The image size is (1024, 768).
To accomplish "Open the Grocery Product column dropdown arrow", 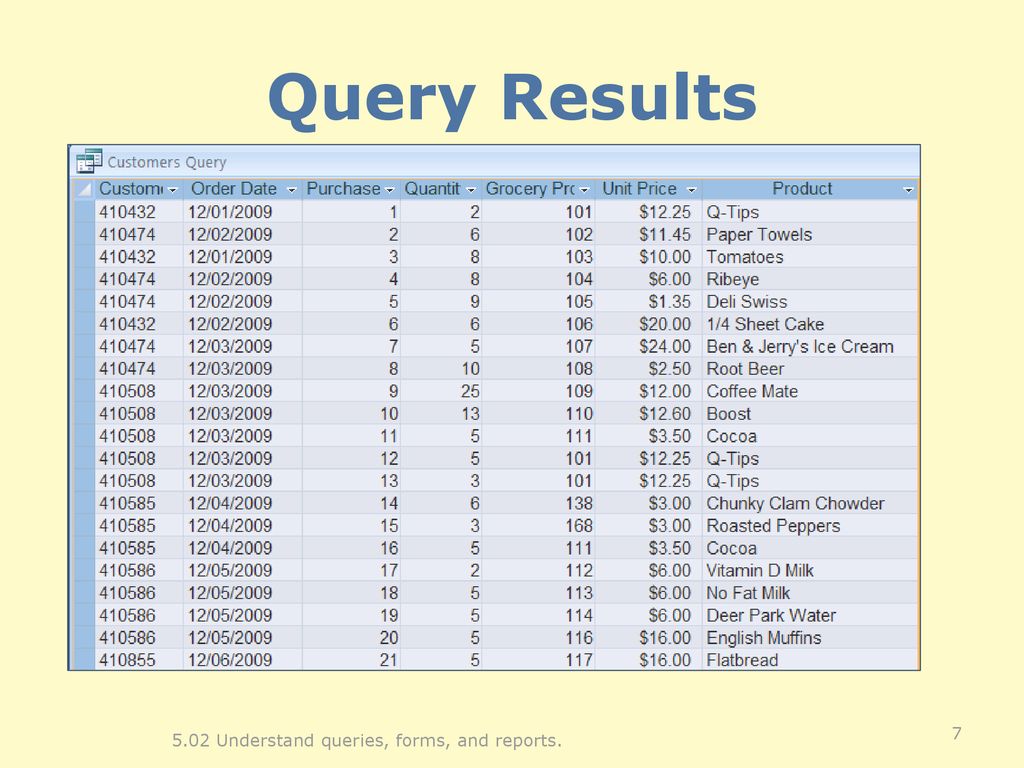I will (x=584, y=190).
